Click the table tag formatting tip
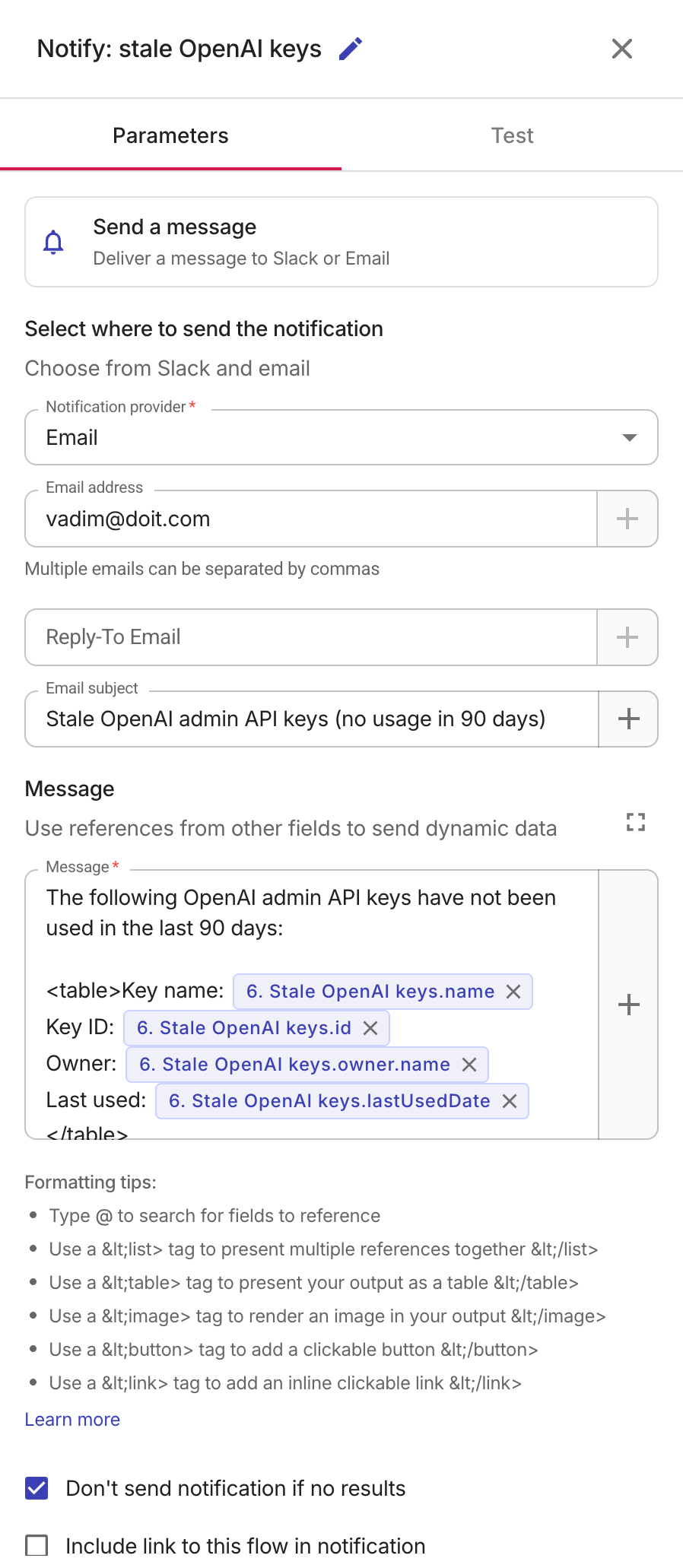 tap(314, 1283)
